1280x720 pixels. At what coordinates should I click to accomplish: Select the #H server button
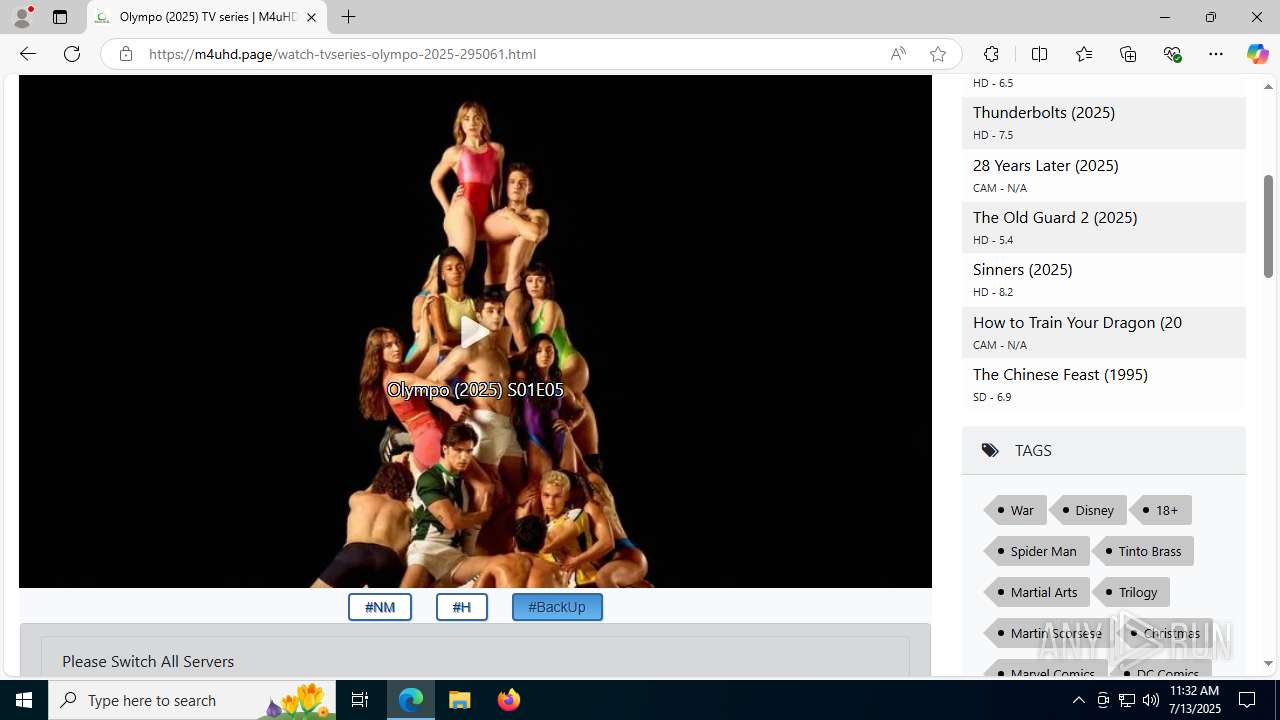click(462, 607)
